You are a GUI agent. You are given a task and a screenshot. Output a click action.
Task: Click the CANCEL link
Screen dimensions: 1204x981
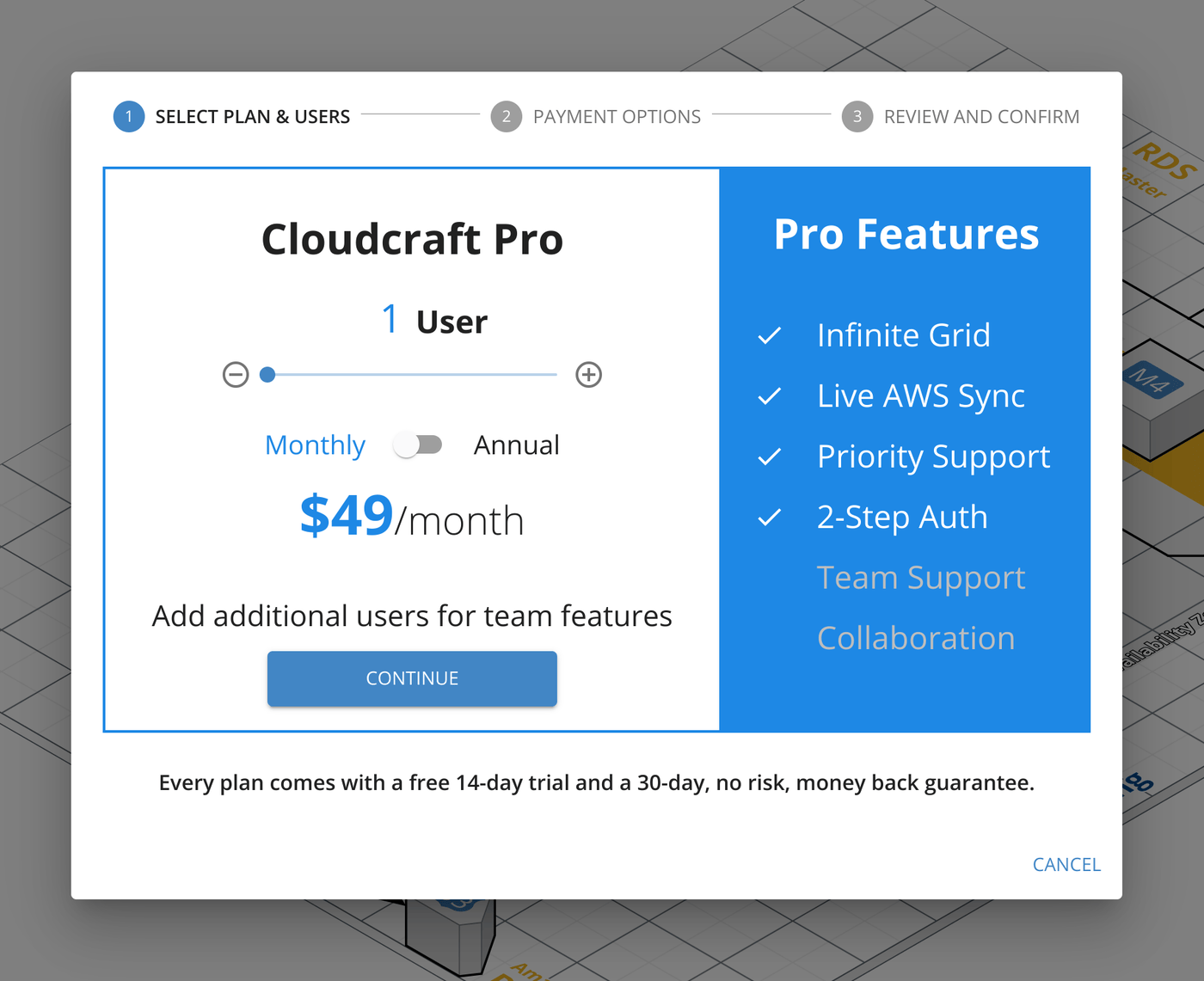click(1066, 865)
